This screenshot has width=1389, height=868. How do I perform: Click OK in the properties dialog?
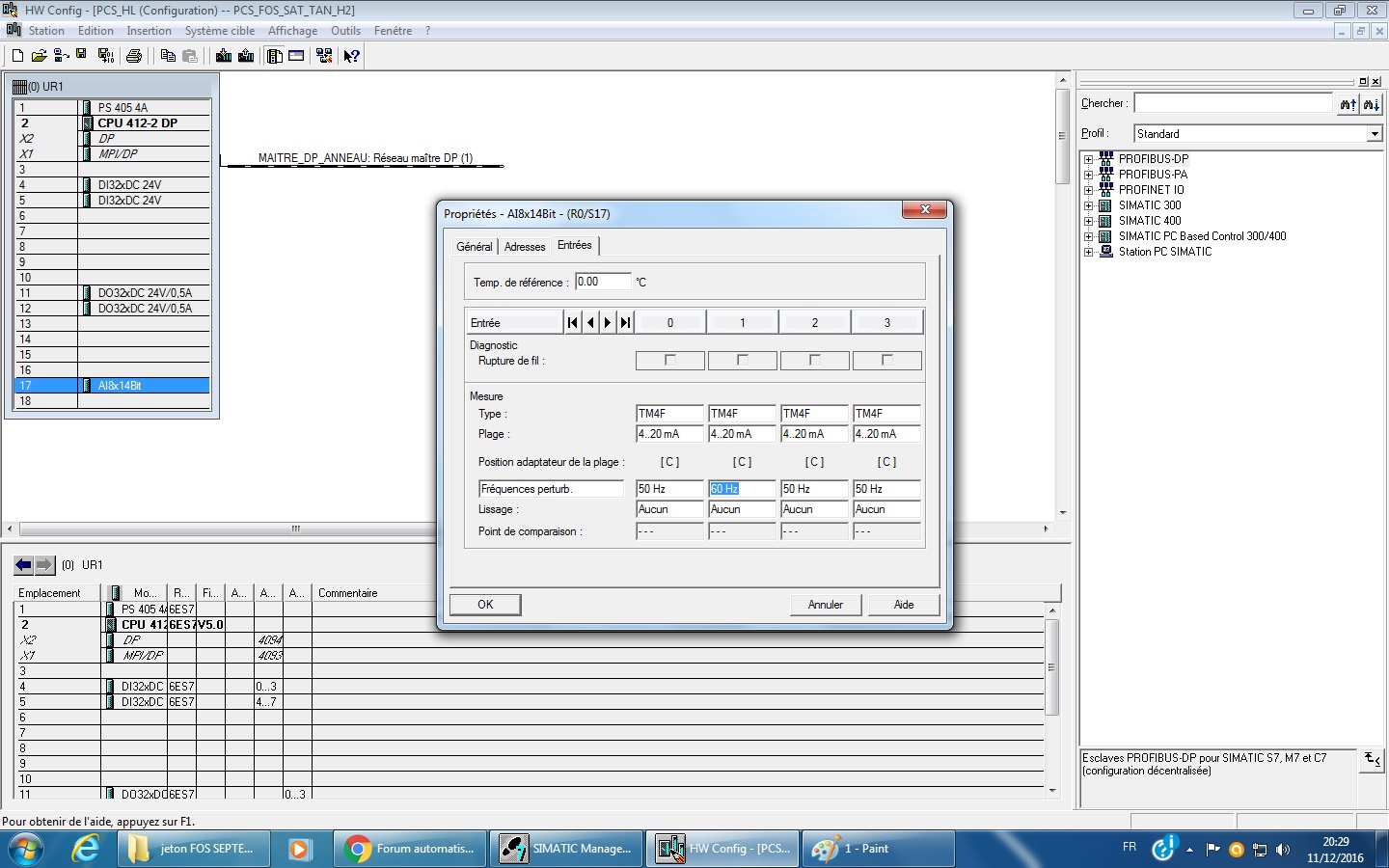485,605
